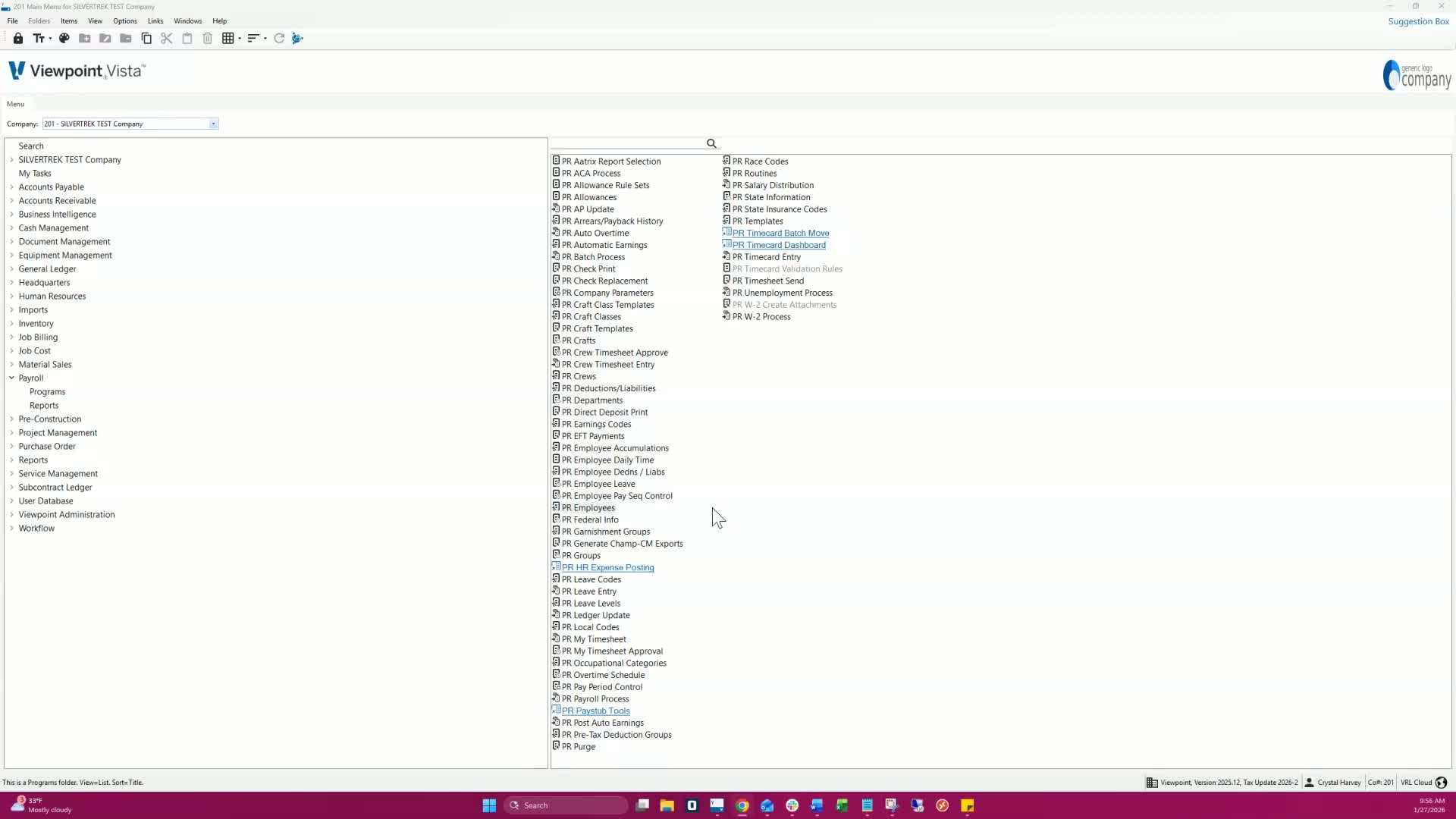Click the blue Viewpoint launch icon
The height and width of the screenshot is (819, 1456).
pos(297,38)
